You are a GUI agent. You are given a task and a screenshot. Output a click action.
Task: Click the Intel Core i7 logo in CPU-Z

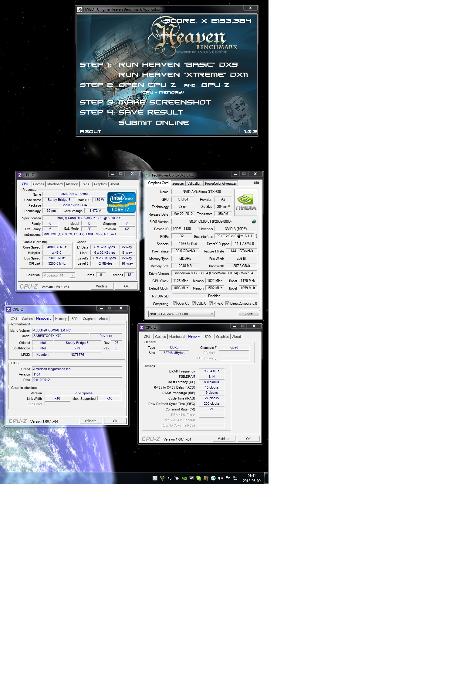(x=121, y=202)
